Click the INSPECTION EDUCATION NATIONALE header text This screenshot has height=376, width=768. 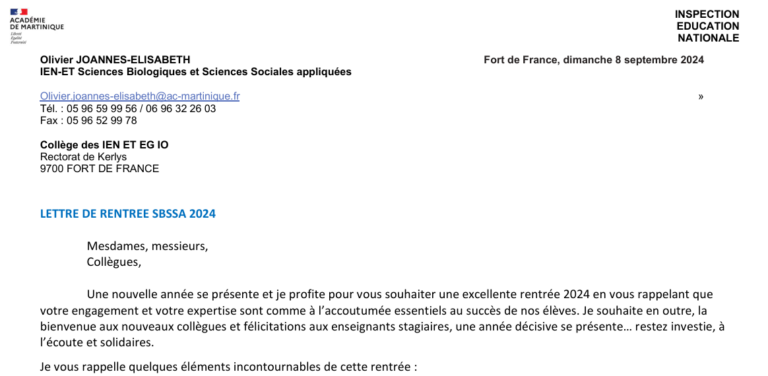(x=707, y=26)
